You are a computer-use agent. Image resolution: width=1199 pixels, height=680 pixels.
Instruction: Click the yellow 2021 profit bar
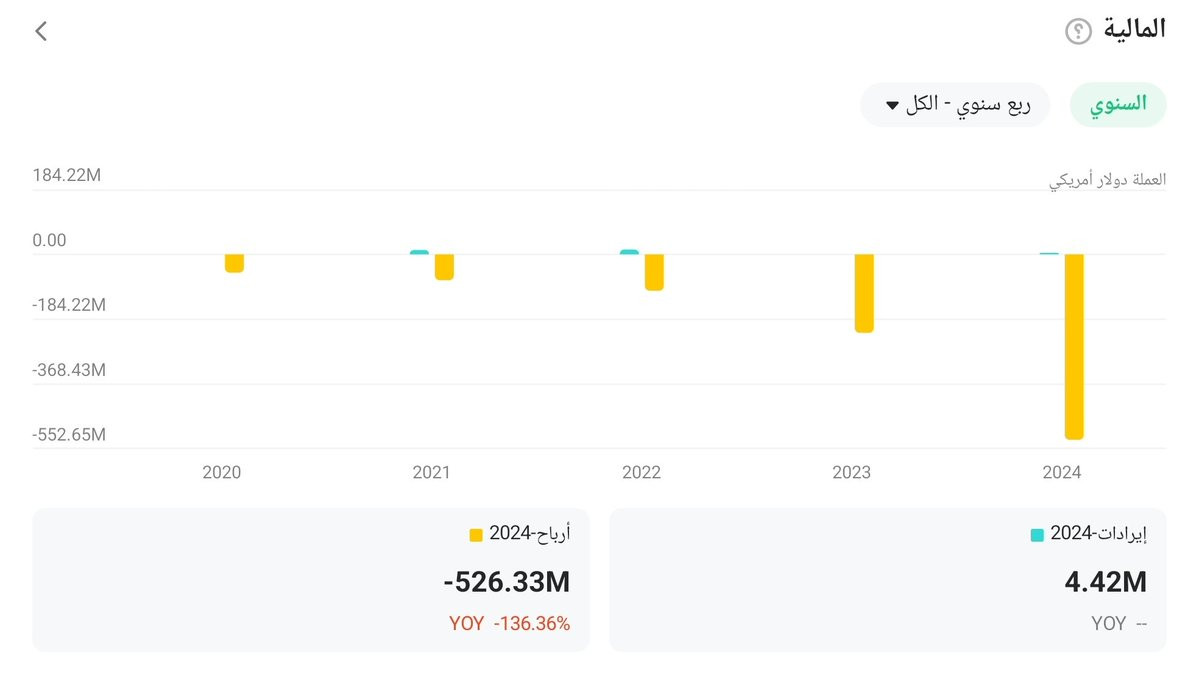[444, 266]
